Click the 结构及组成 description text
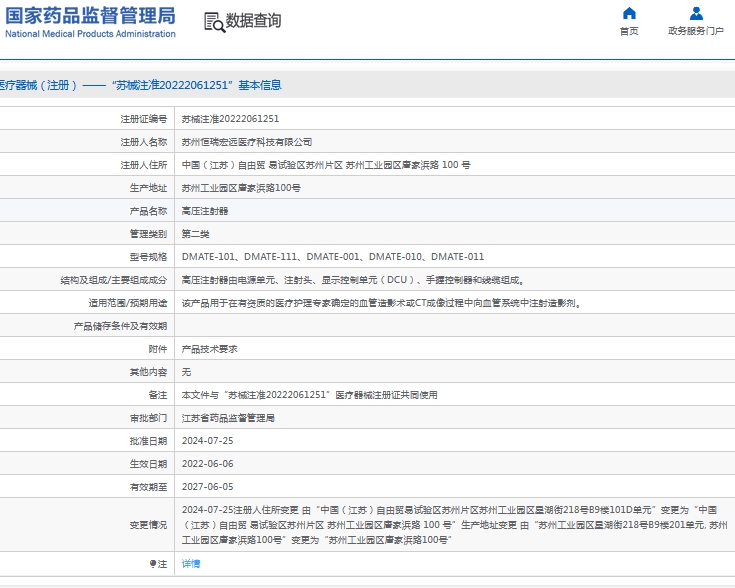 (353, 280)
